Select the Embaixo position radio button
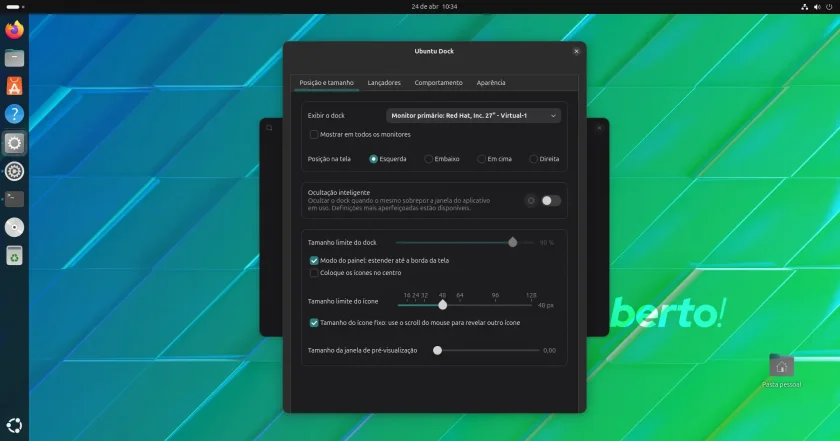Viewport: 840px width, 441px height. 429,159
